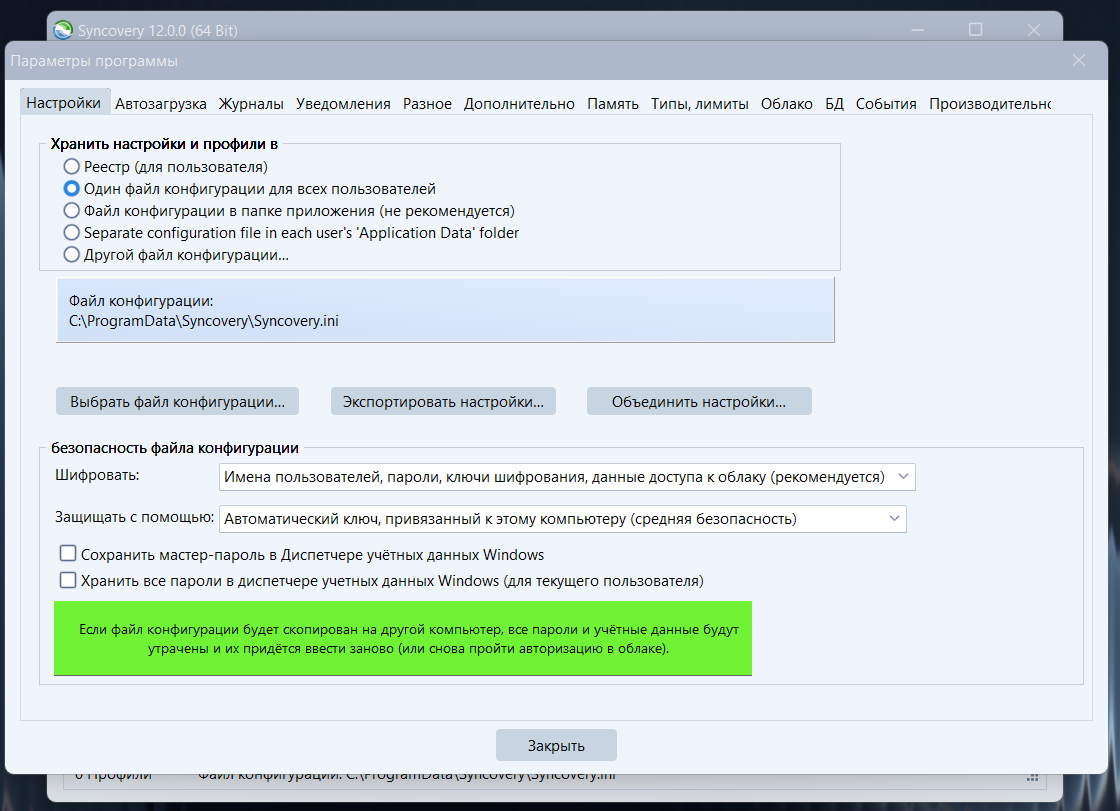Click the безопасность файла конфигурации group label
The height and width of the screenshot is (811, 1120).
[175, 448]
